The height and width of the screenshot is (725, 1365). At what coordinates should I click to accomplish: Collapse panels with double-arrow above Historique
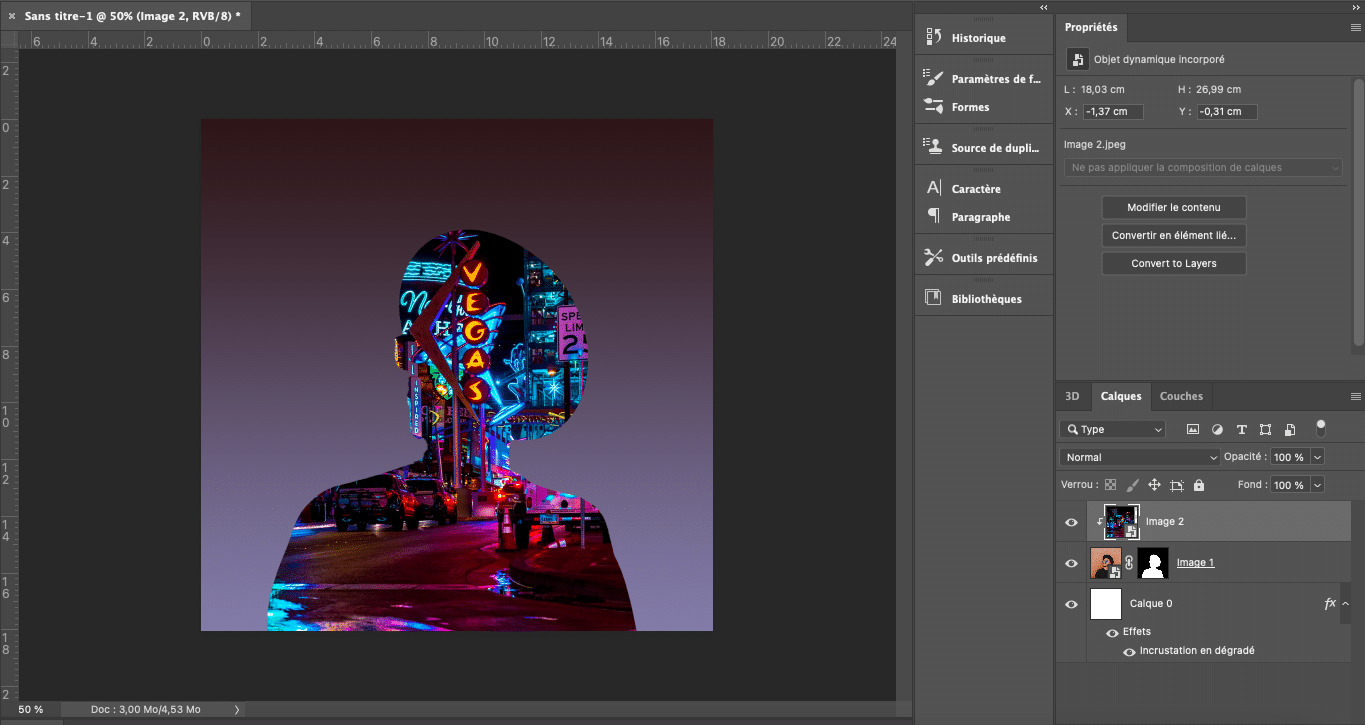tap(1044, 7)
